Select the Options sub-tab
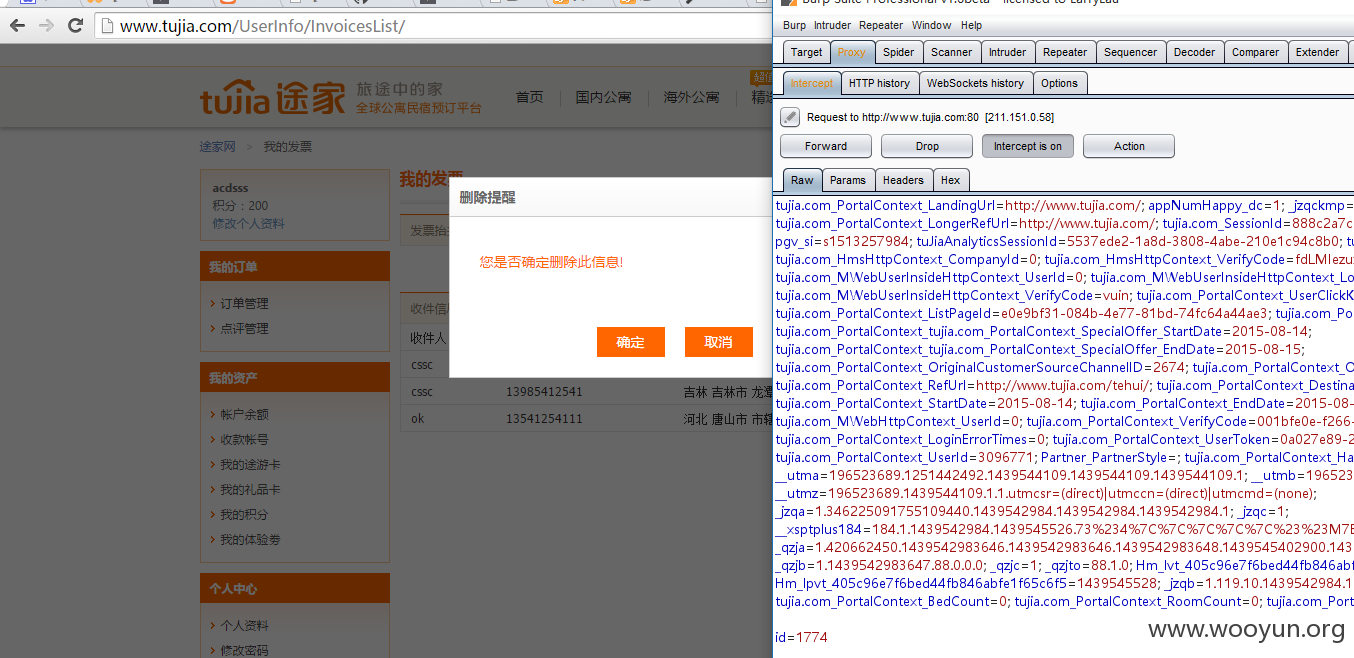Image resolution: width=1354 pixels, height=658 pixels. [x=1059, y=83]
